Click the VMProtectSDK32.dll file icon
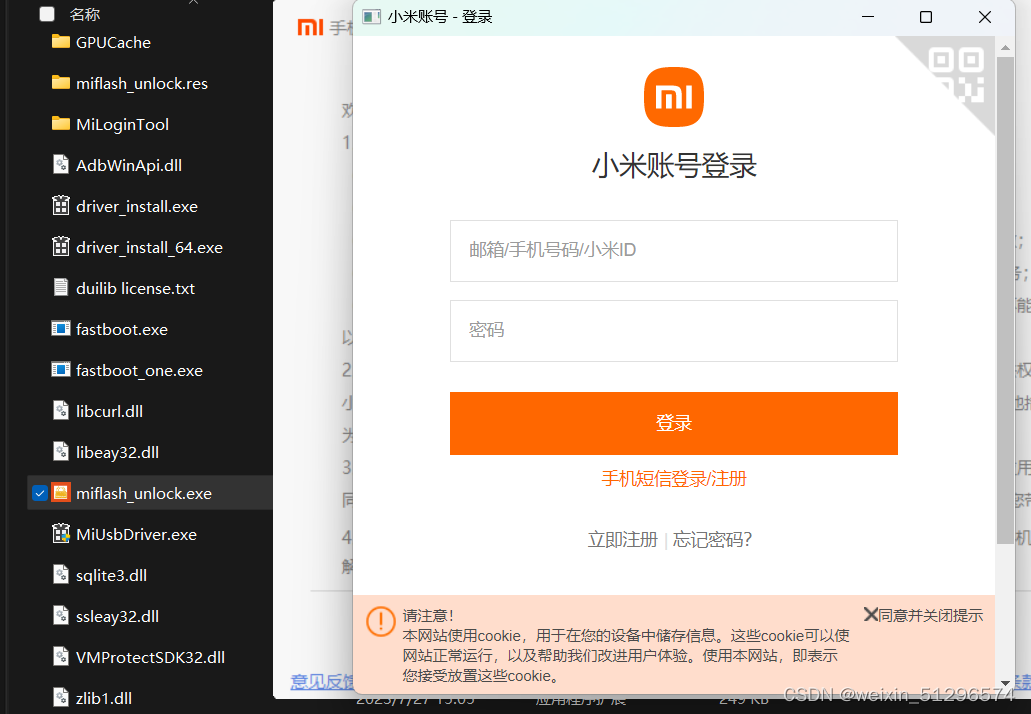The width and height of the screenshot is (1031, 714). click(x=60, y=656)
